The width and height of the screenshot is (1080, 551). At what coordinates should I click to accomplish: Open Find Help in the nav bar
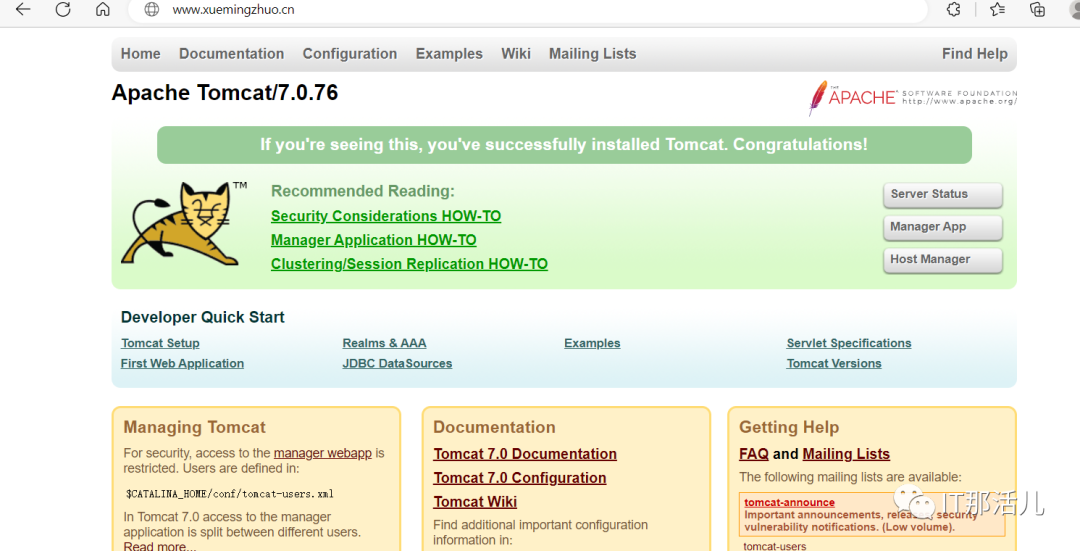click(975, 54)
